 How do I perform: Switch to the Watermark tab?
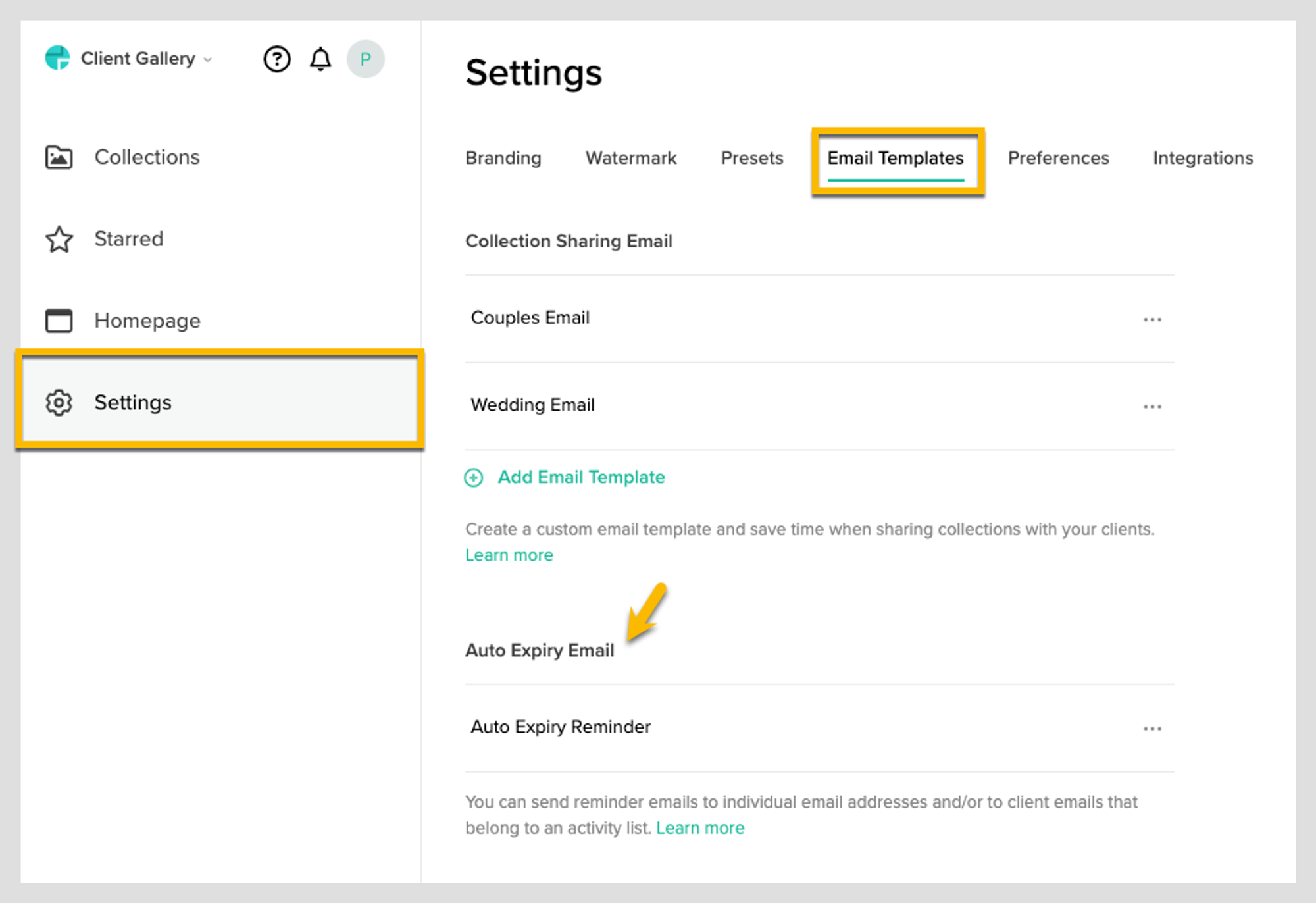[x=630, y=158]
